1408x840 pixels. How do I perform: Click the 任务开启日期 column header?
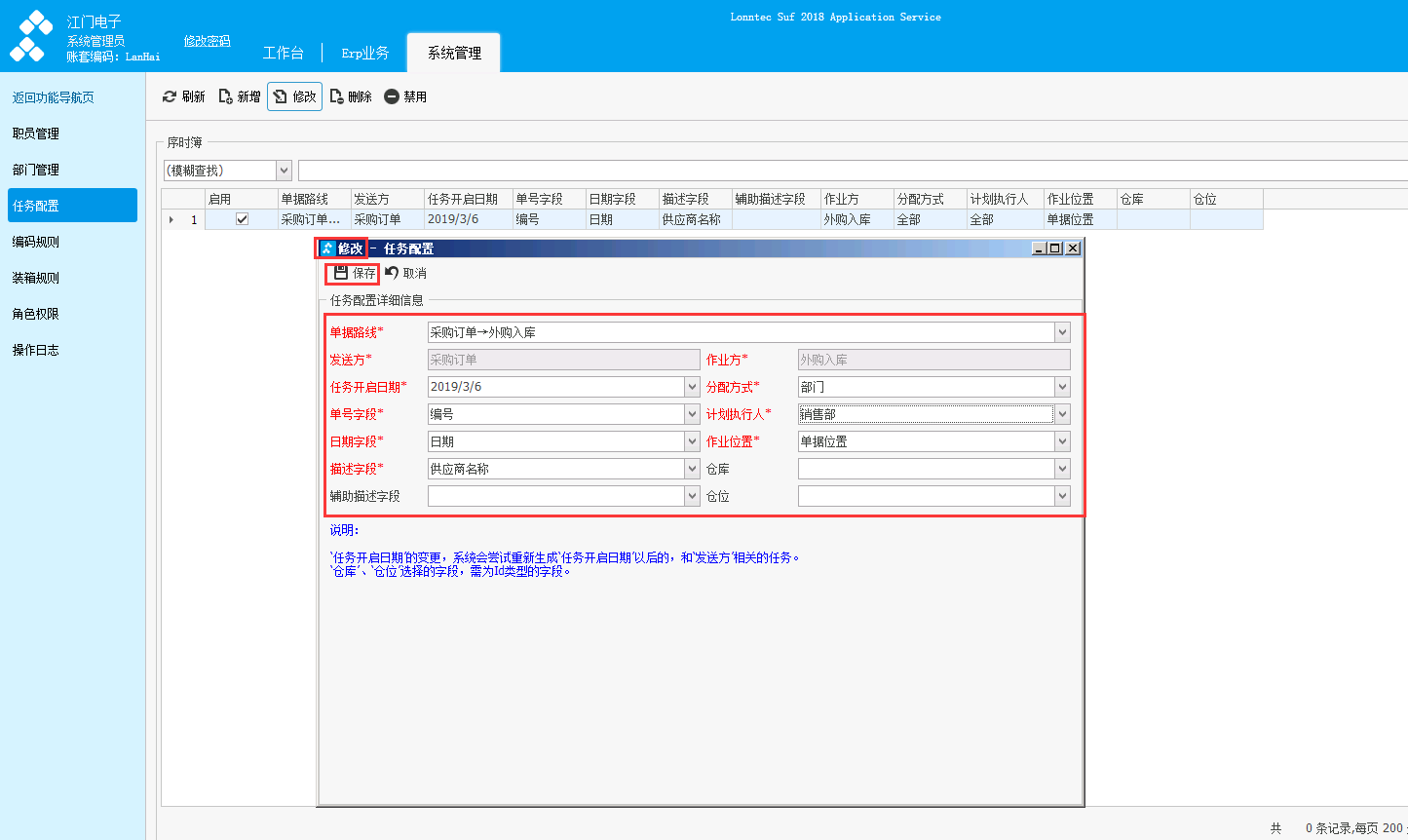[469, 199]
